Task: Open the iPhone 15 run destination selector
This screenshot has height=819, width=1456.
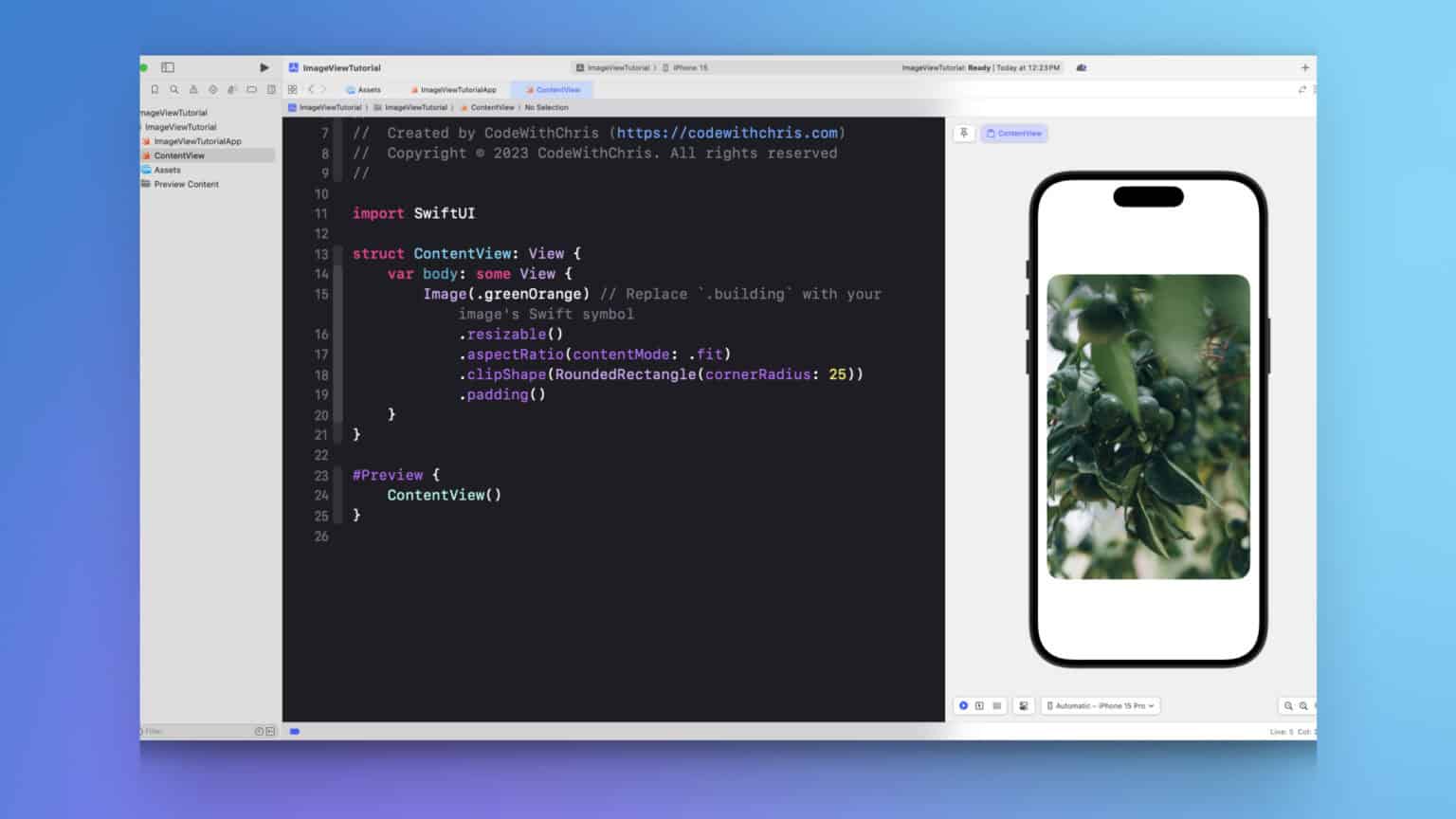Action: 690,68
